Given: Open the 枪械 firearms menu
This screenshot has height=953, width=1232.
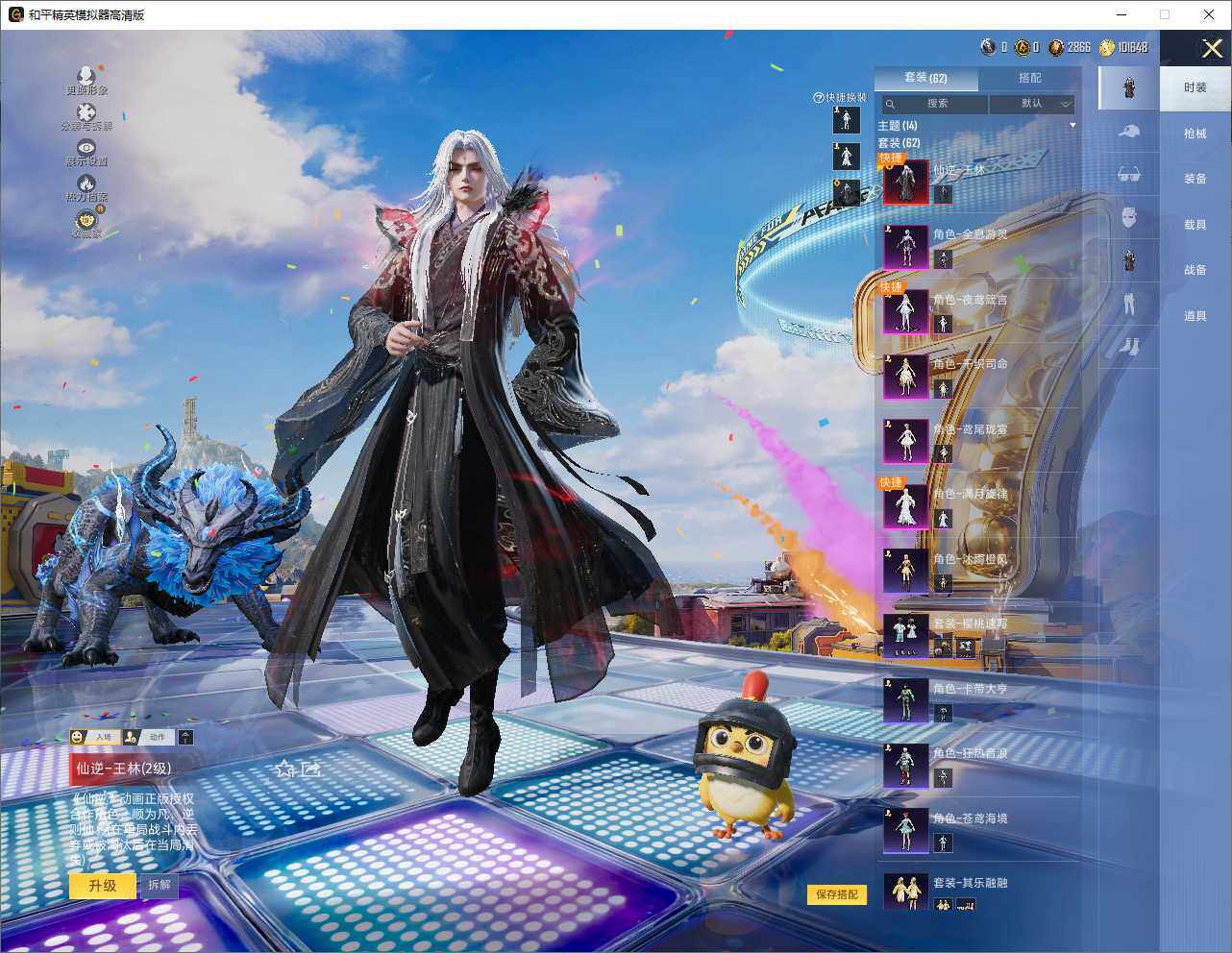Looking at the screenshot, I should click(1195, 134).
